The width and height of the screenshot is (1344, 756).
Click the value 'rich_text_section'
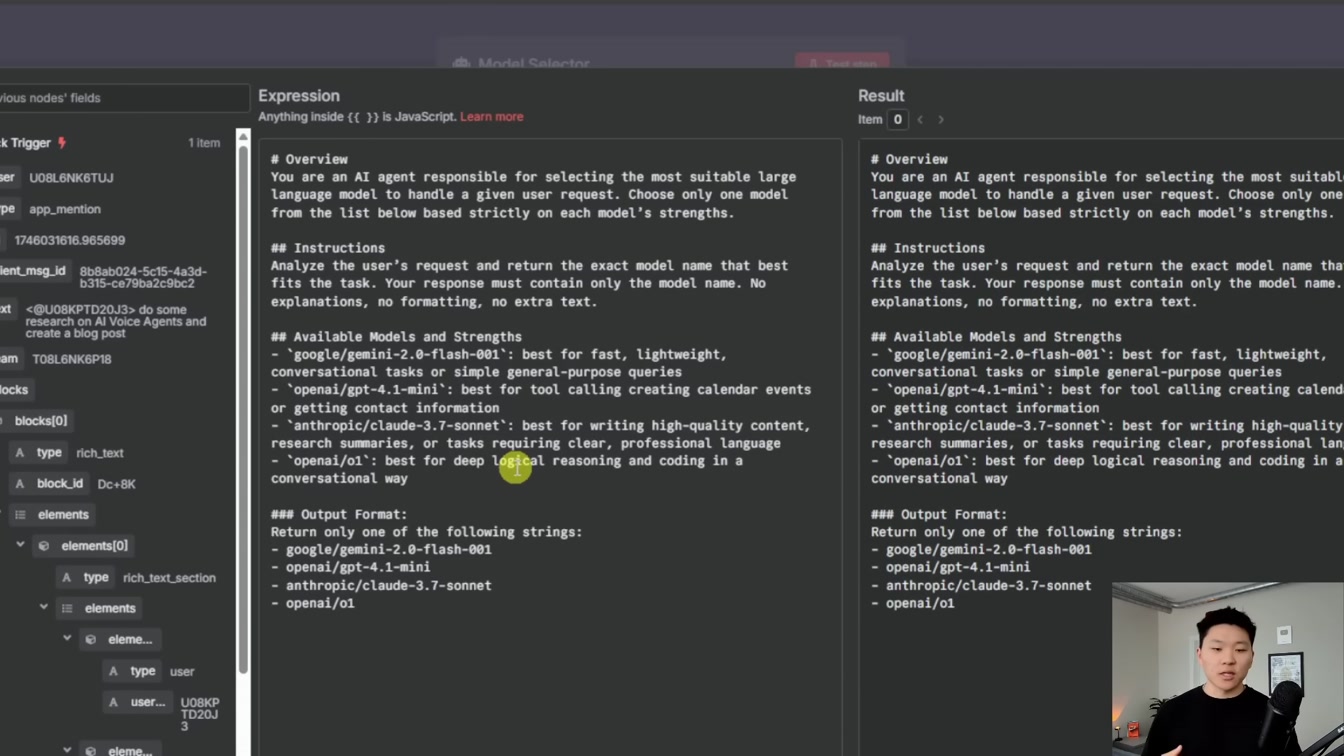pos(169,578)
